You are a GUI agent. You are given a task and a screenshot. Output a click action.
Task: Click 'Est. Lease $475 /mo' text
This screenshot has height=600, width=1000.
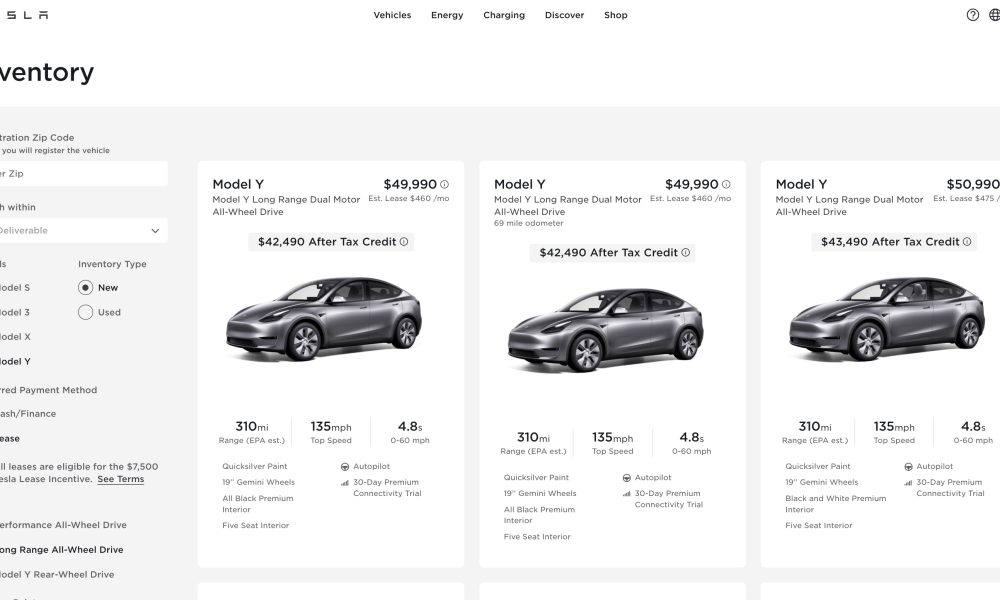[x=966, y=198]
